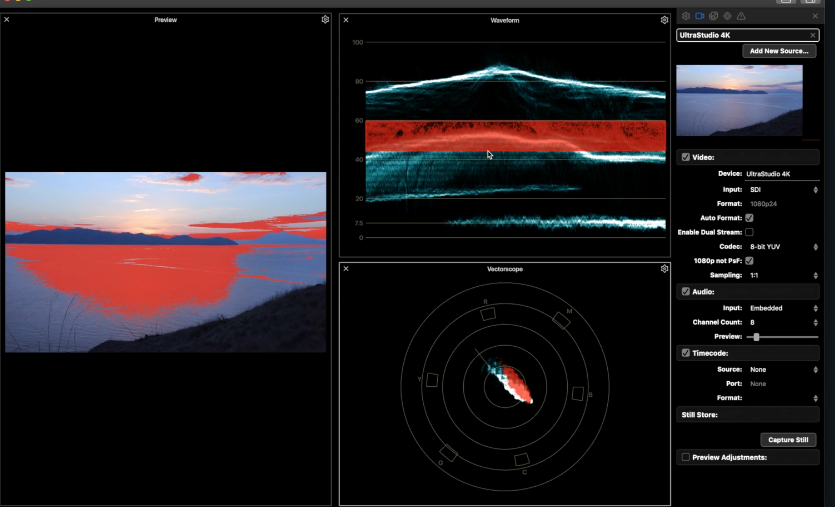The height and width of the screenshot is (507, 835).
Task: Click the Capture Still button
Action: pos(788,440)
